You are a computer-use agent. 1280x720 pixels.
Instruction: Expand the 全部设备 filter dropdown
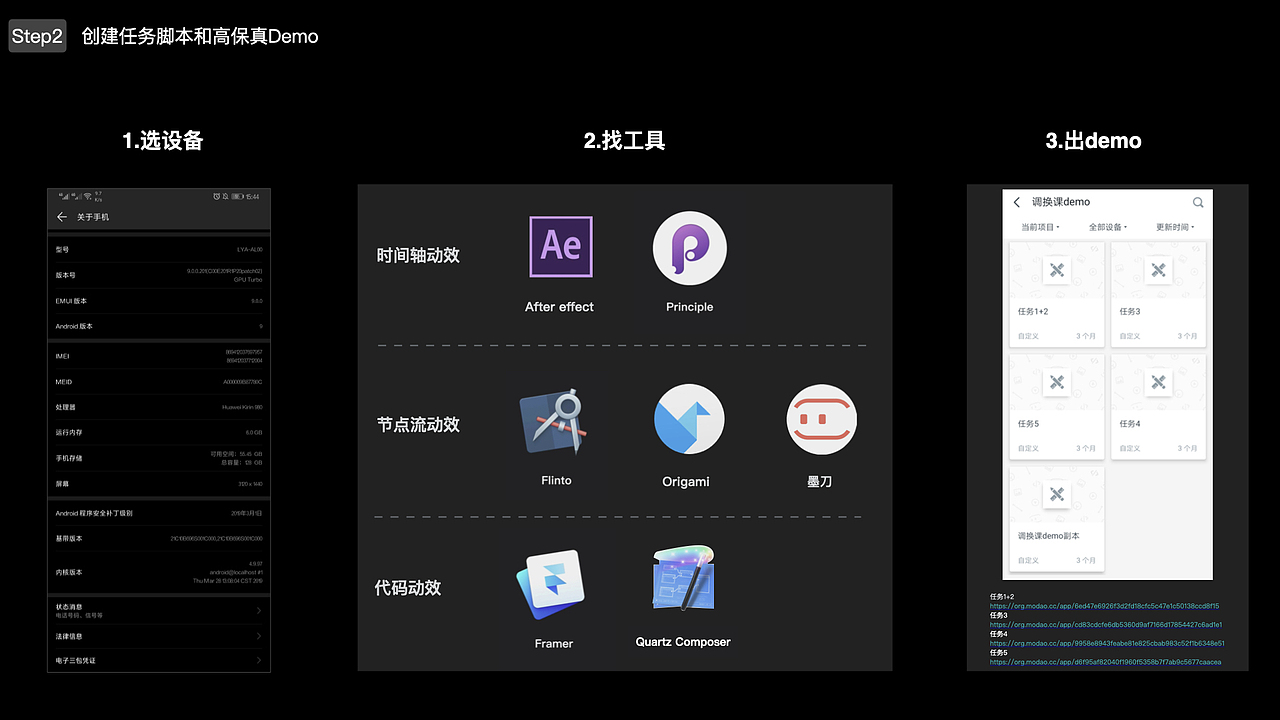(1108, 227)
